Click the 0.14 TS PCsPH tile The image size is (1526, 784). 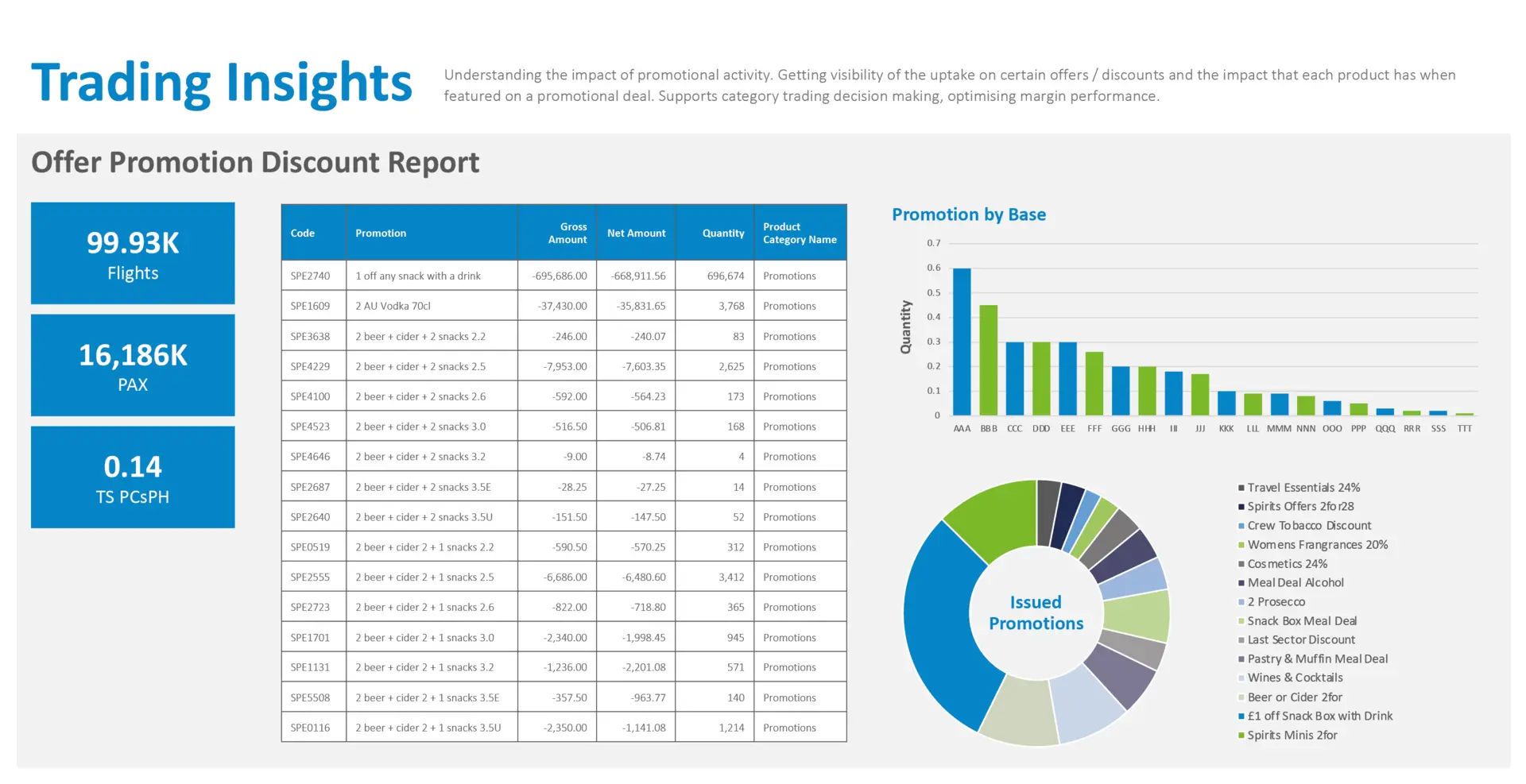pyautogui.click(x=133, y=477)
